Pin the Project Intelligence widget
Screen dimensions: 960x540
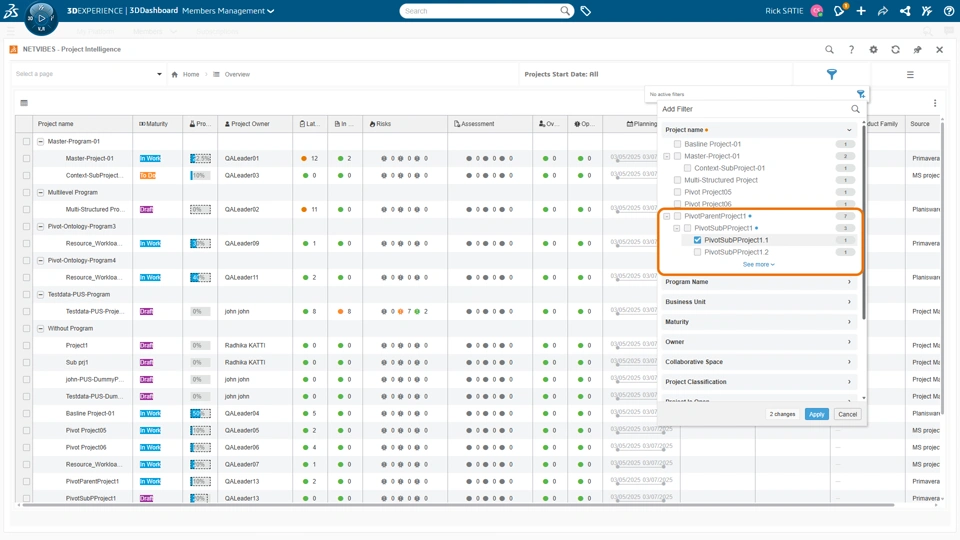click(x=917, y=50)
